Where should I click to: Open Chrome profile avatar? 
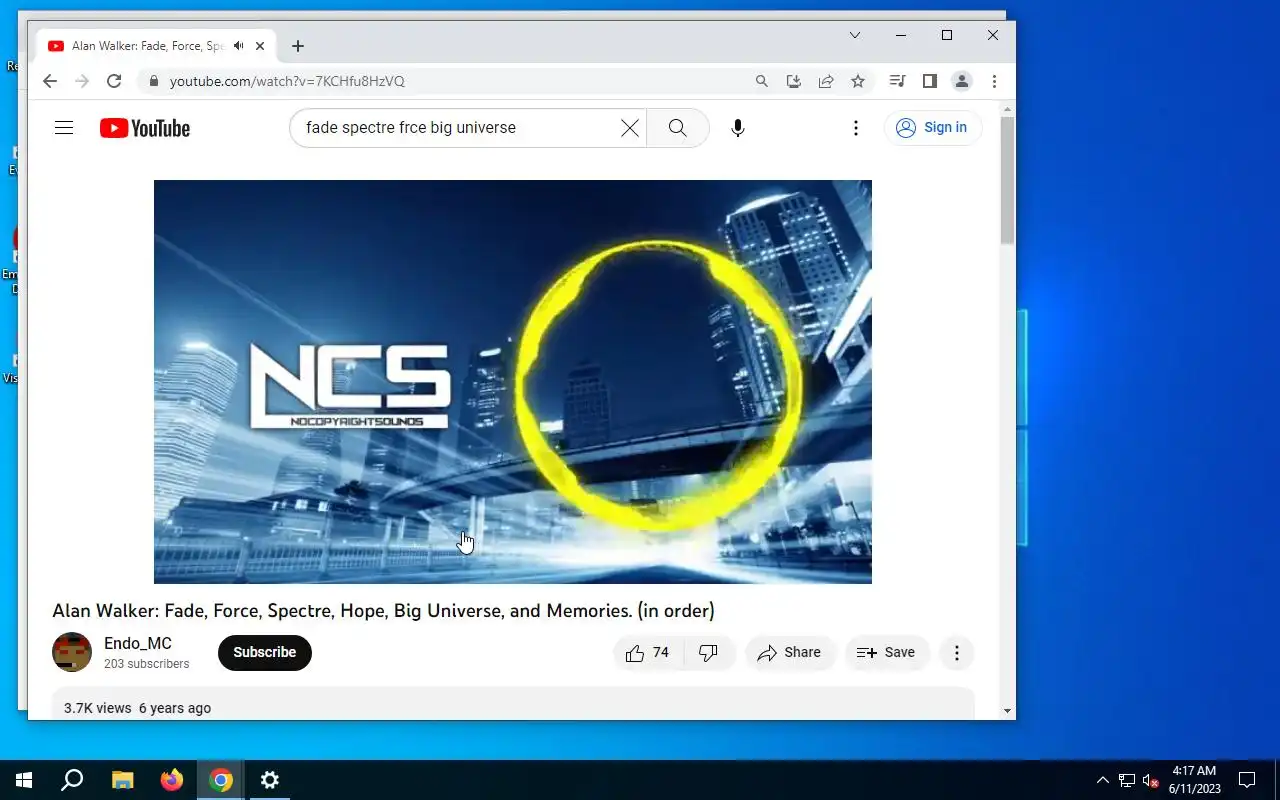pos(962,81)
